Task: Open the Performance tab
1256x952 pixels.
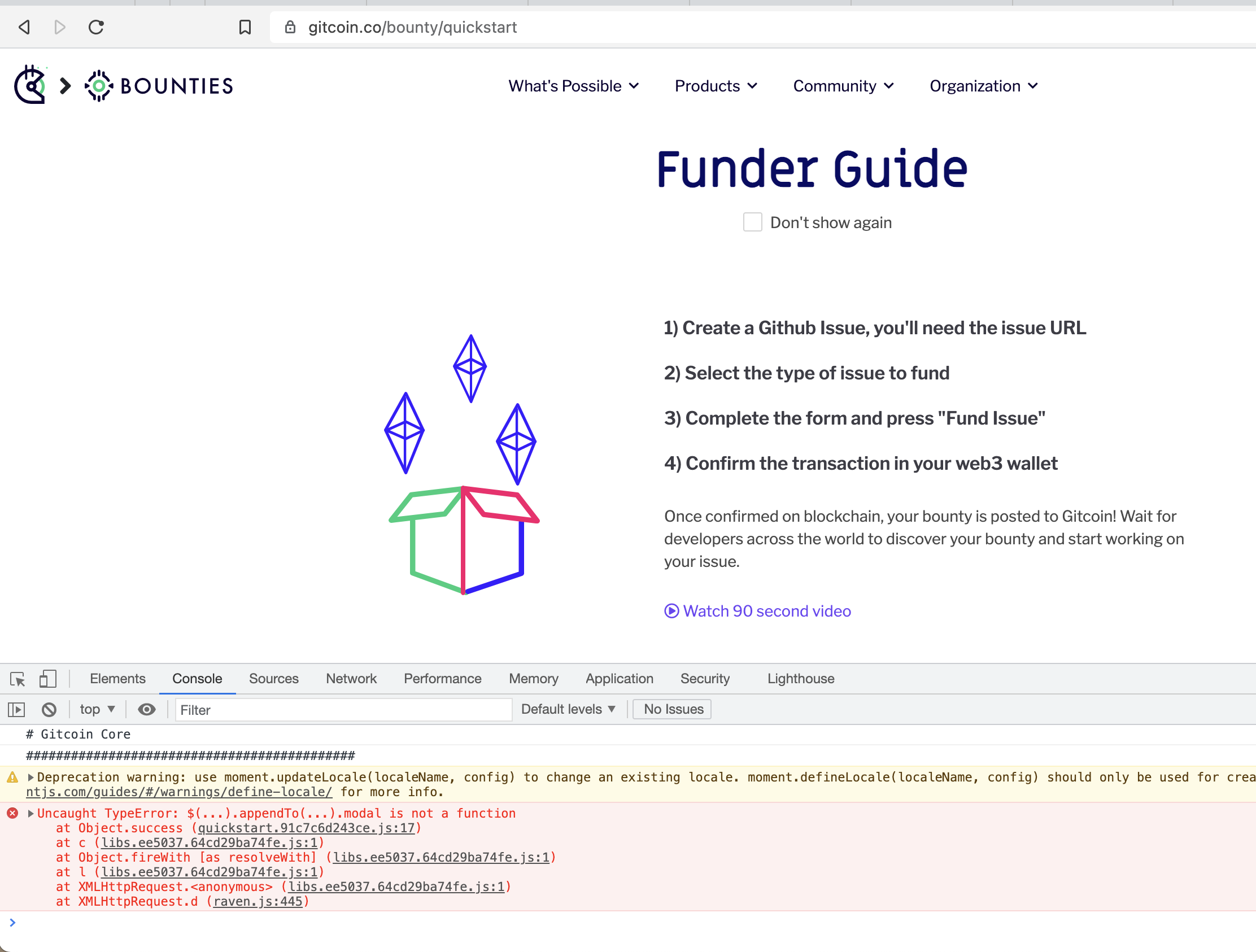Action: coord(442,678)
